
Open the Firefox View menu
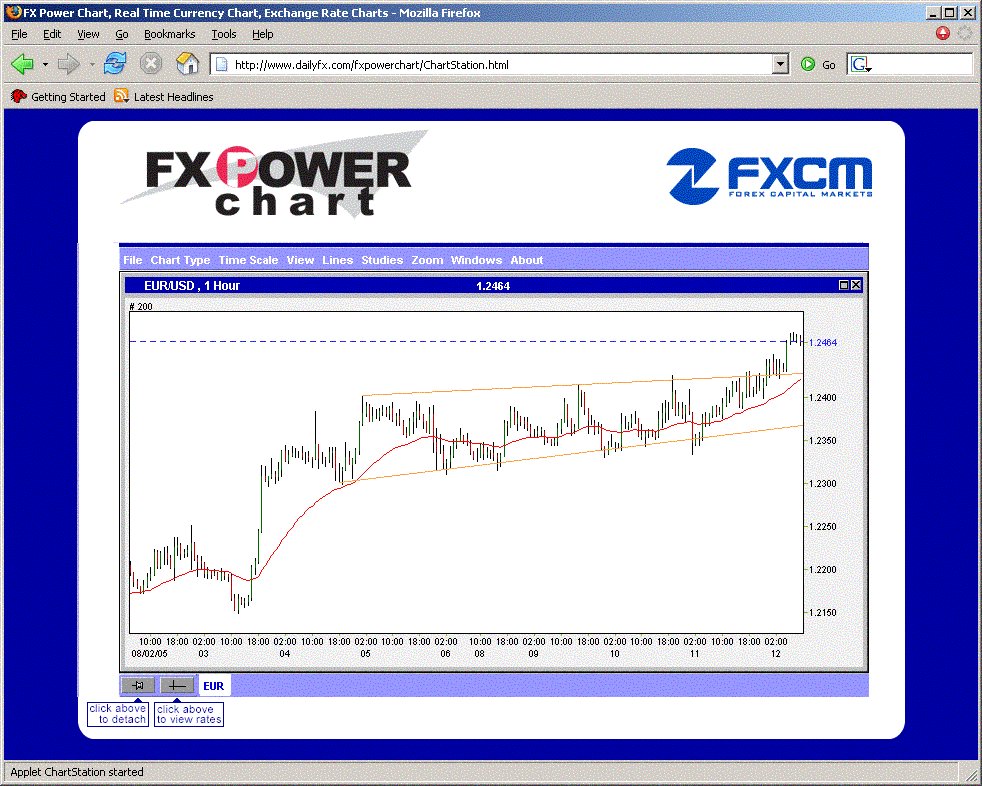(88, 34)
